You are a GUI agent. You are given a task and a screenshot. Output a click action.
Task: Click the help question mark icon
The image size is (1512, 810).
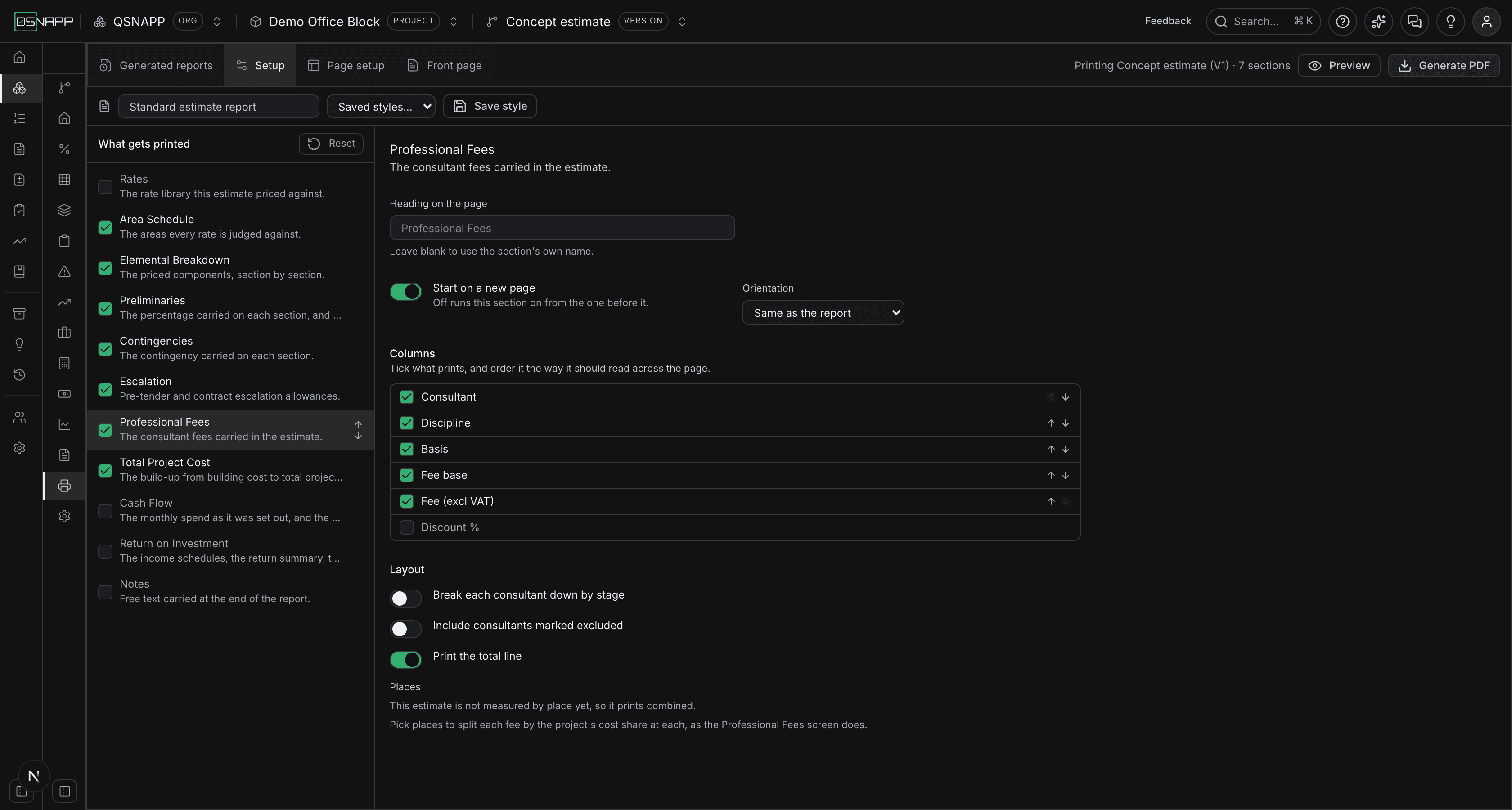point(1342,22)
